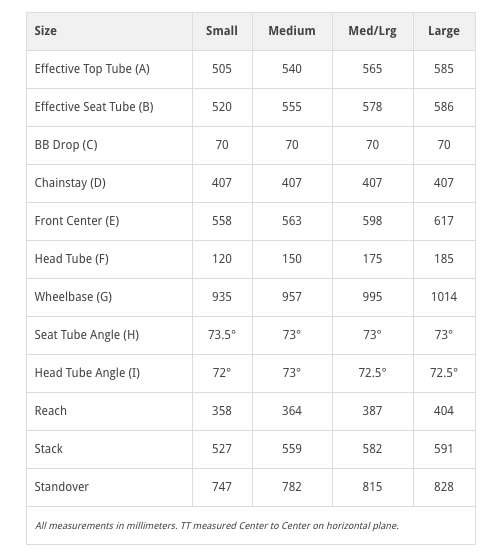Click the Head Tube Angle (I) label
This screenshot has width=496, height=555.
[87, 373]
